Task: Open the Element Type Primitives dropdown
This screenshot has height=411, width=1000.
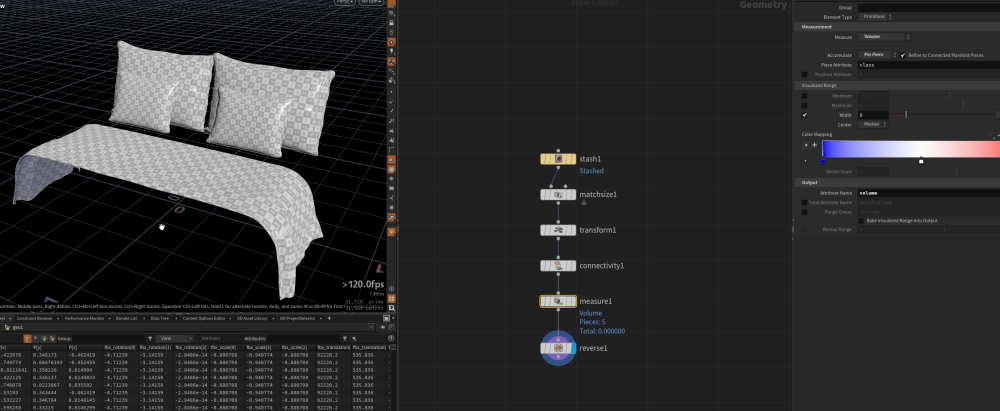Action: pos(875,17)
